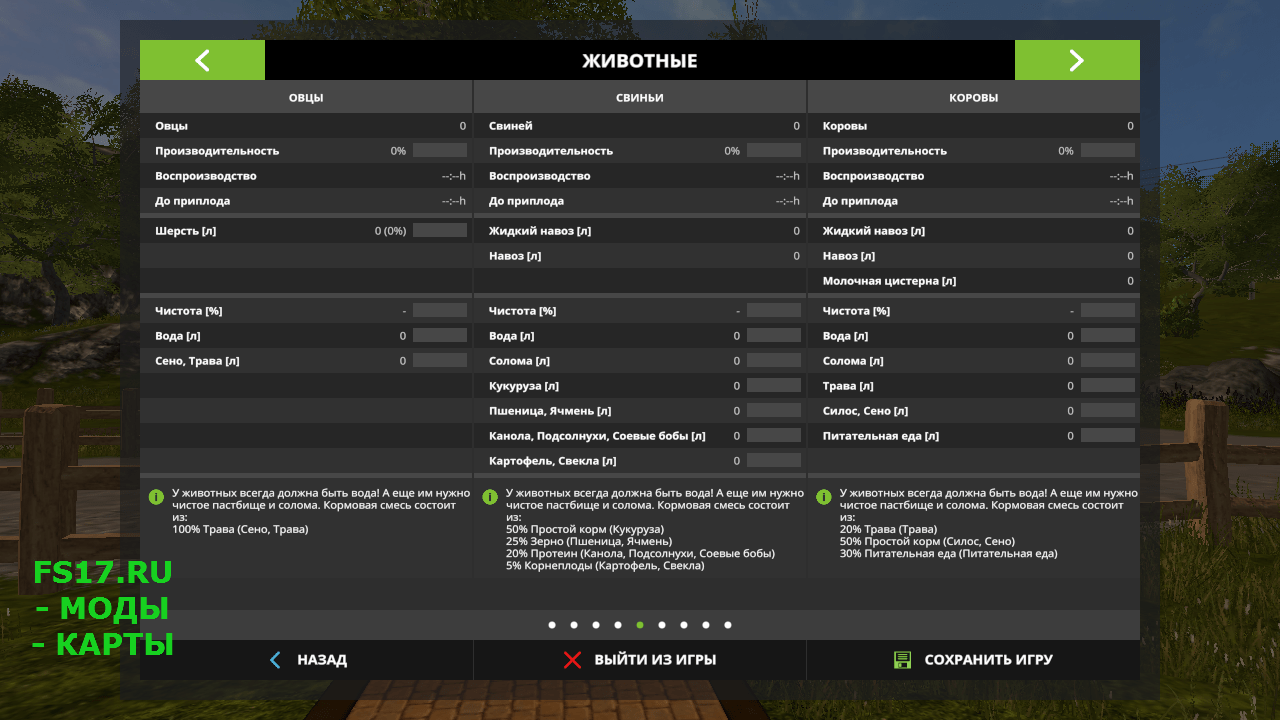This screenshot has height=720, width=1280.
Task: Click ЖИВОТНЫЕ page title
Action: [640, 60]
